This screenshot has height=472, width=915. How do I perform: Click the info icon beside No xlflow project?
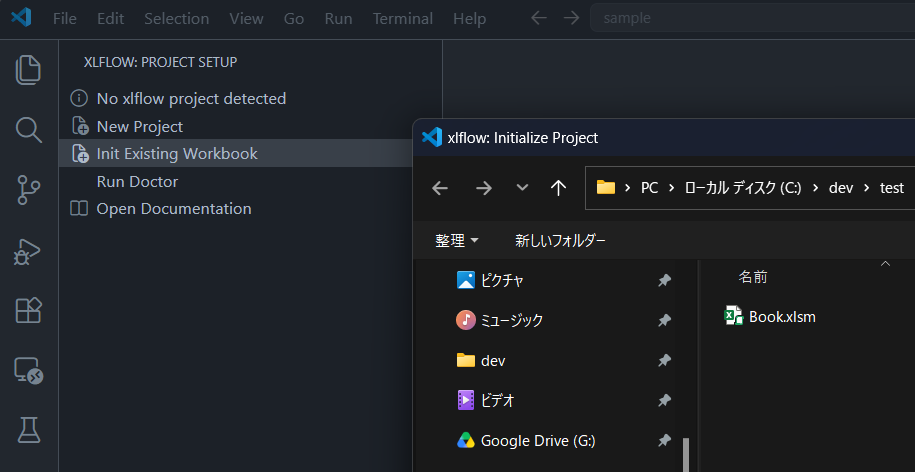point(79,98)
